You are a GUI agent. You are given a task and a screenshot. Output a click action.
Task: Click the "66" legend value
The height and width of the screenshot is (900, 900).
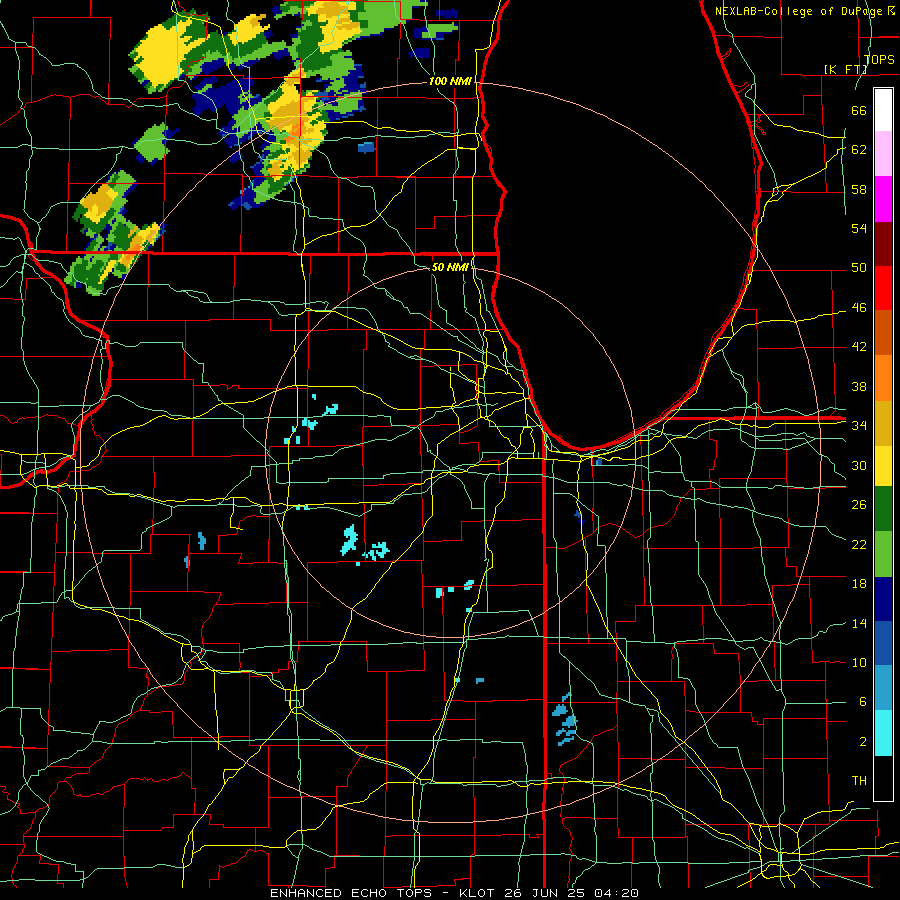(859, 110)
